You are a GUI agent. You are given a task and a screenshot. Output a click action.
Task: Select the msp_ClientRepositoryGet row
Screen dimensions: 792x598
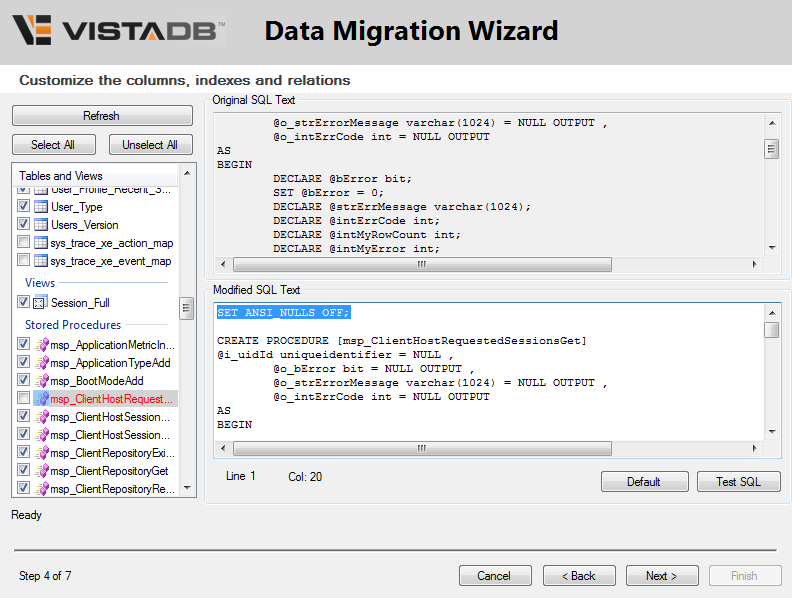(109, 471)
